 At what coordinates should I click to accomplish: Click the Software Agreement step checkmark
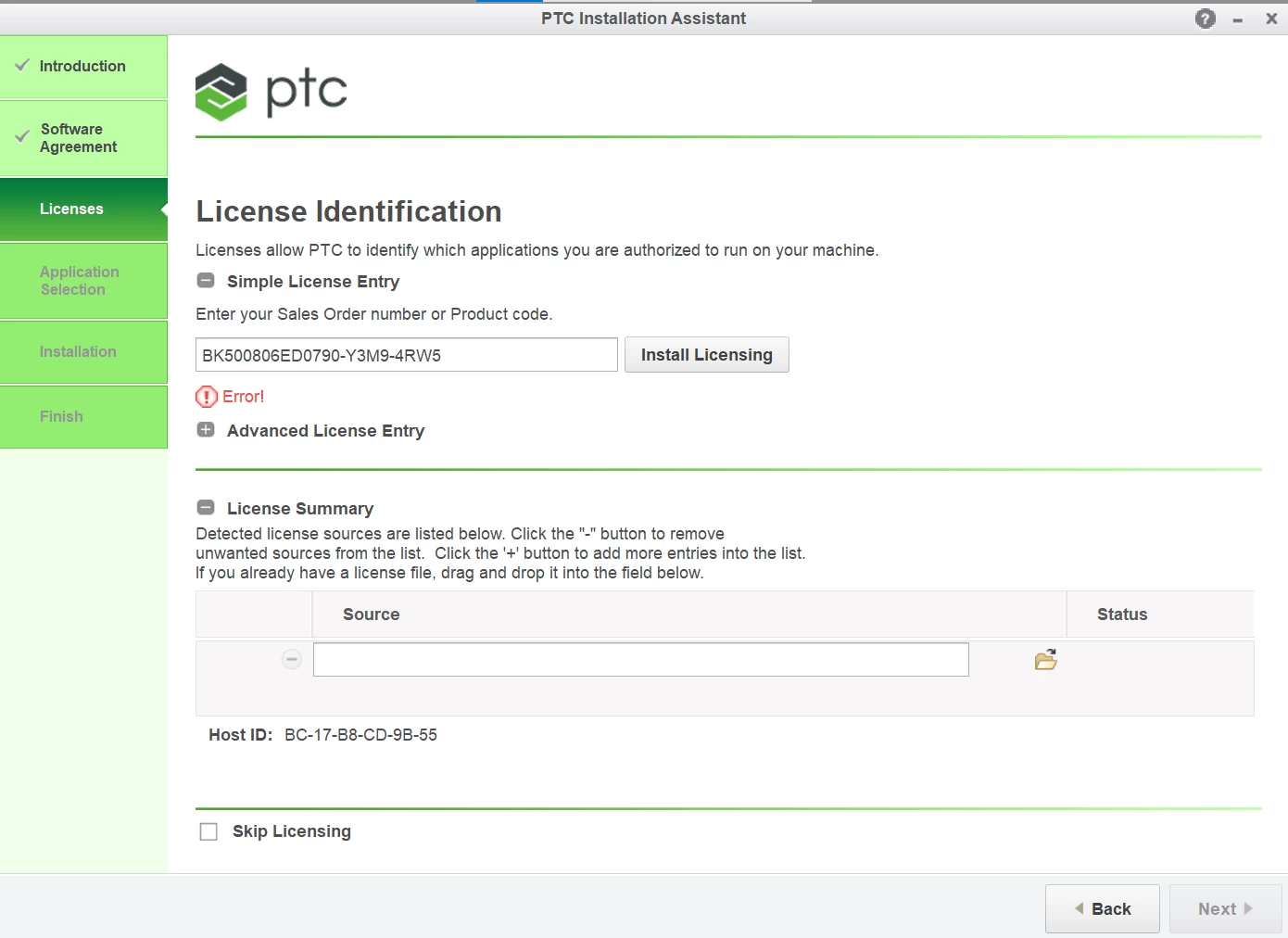[22, 137]
